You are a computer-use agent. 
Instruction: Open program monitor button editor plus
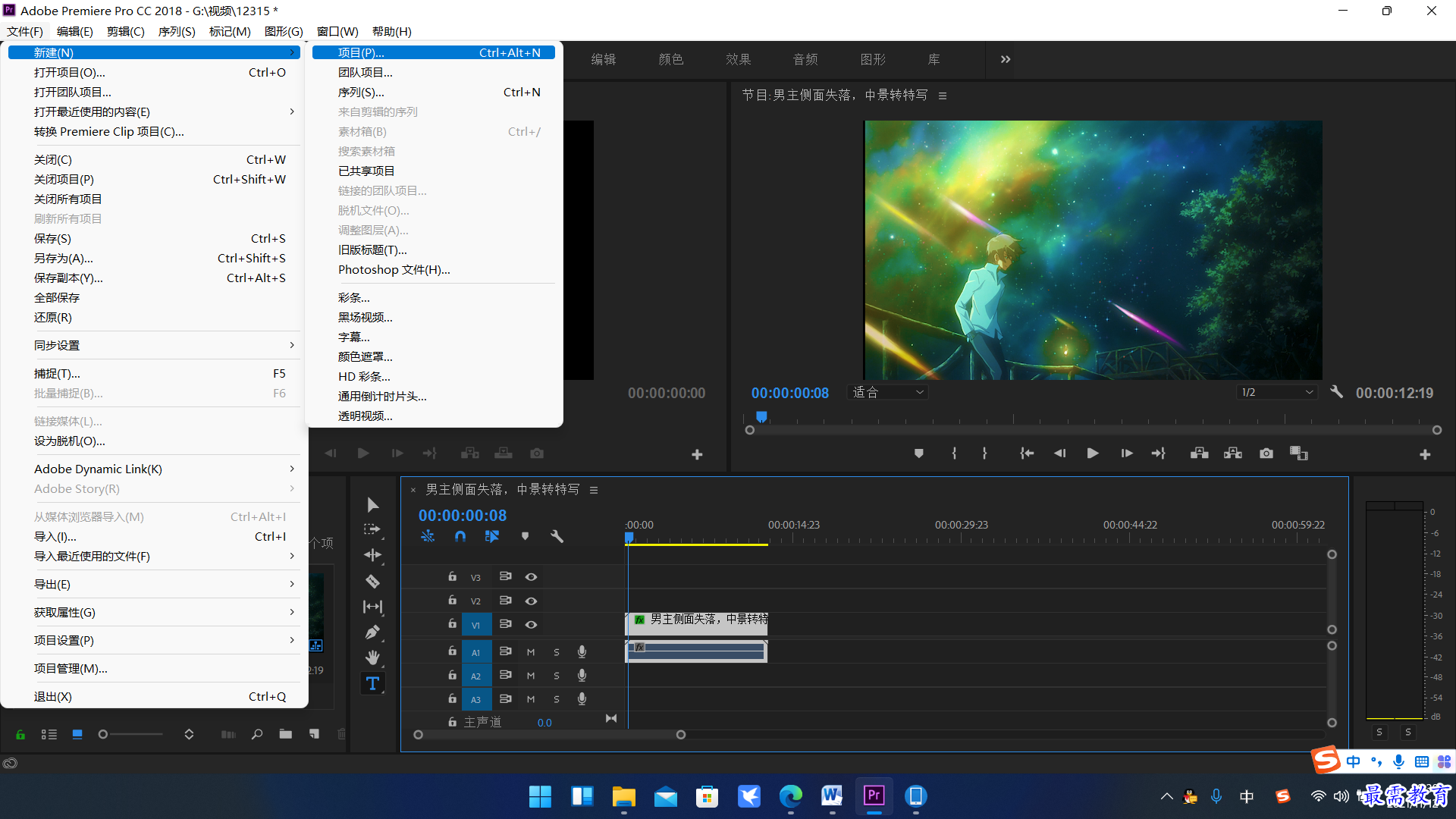point(1425,454)
